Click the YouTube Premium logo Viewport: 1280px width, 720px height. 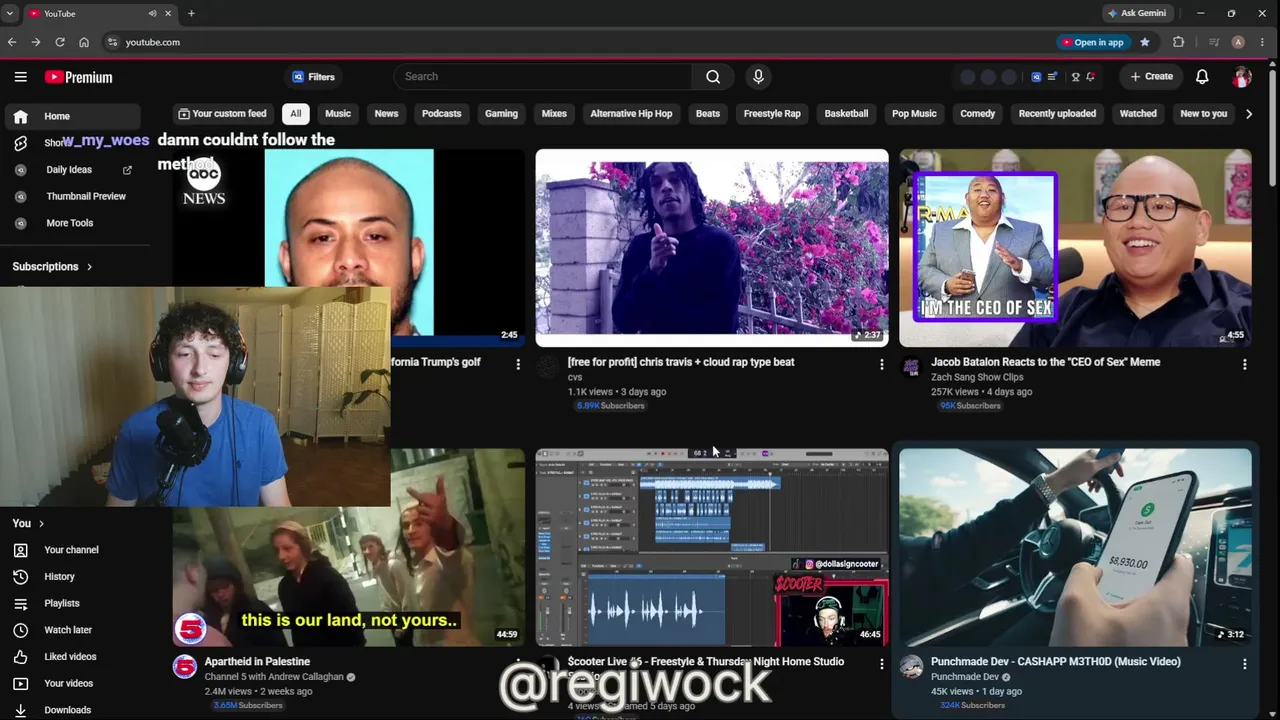click(78, 77)
